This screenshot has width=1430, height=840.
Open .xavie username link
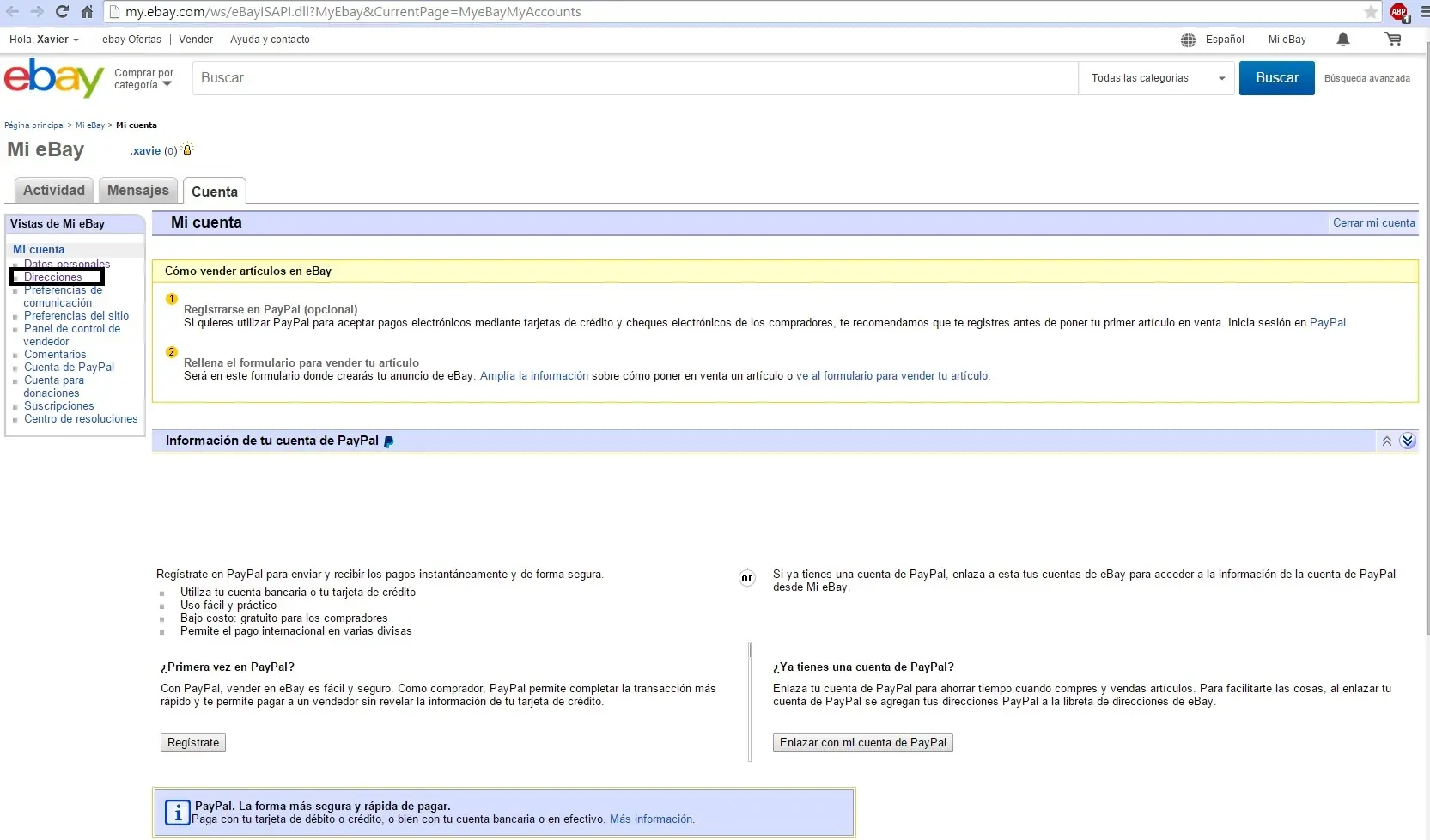point(145,150)
